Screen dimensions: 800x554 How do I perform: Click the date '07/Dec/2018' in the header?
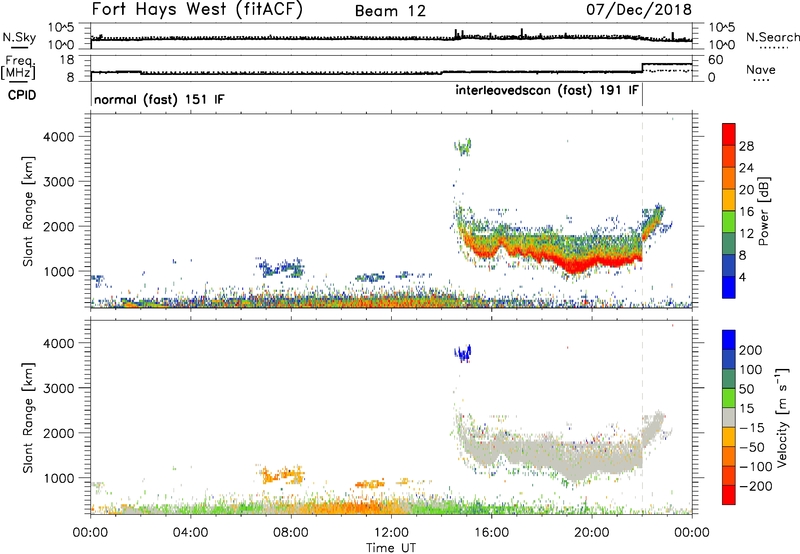pyautogui.click(x=639, y=10)
